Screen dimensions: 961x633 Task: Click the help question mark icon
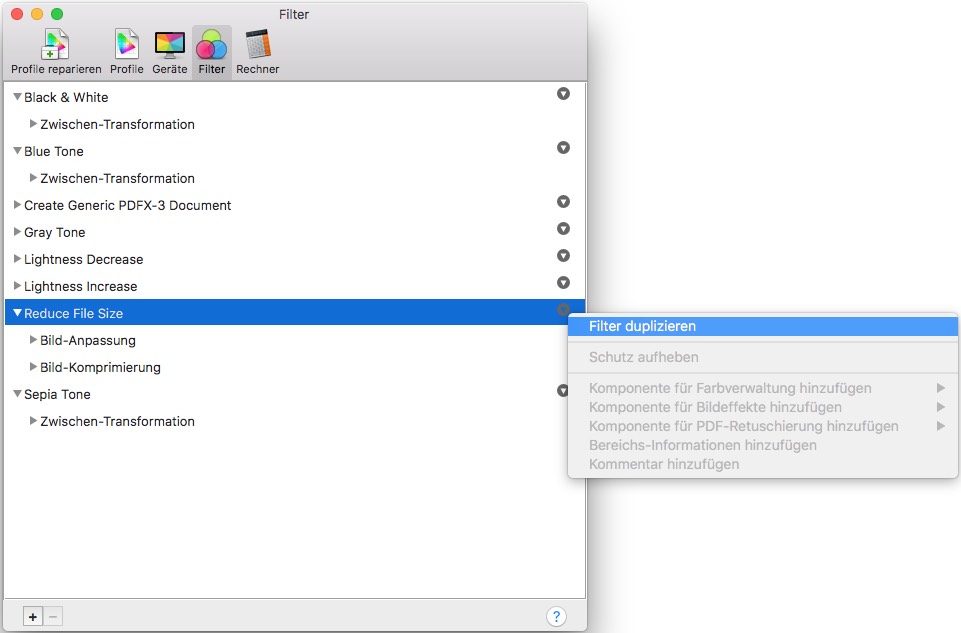[x=556, y=617]
